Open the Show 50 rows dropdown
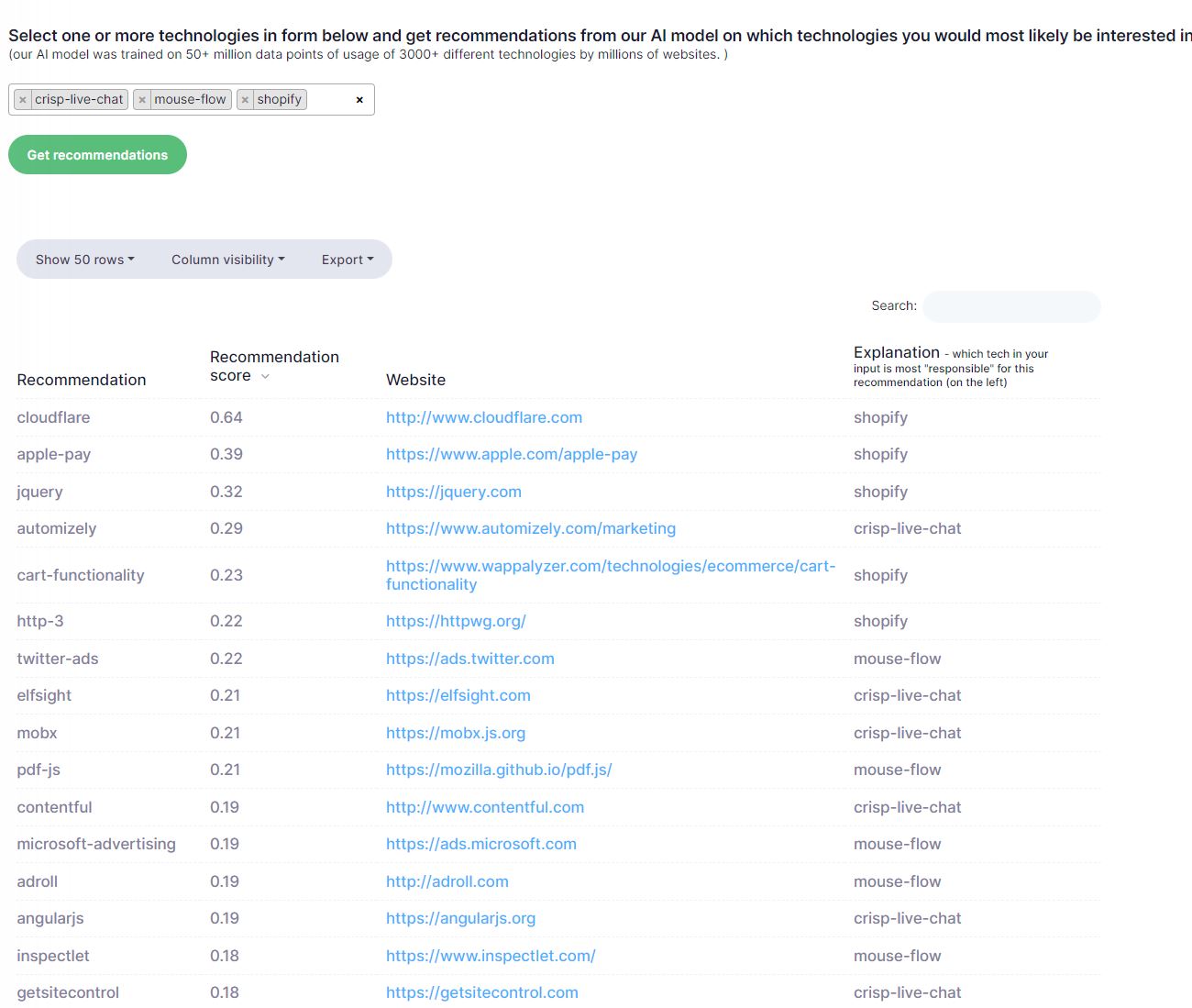Image resolution: width=1192 pixels, height=1008 pixels. (x=85, y=260)
